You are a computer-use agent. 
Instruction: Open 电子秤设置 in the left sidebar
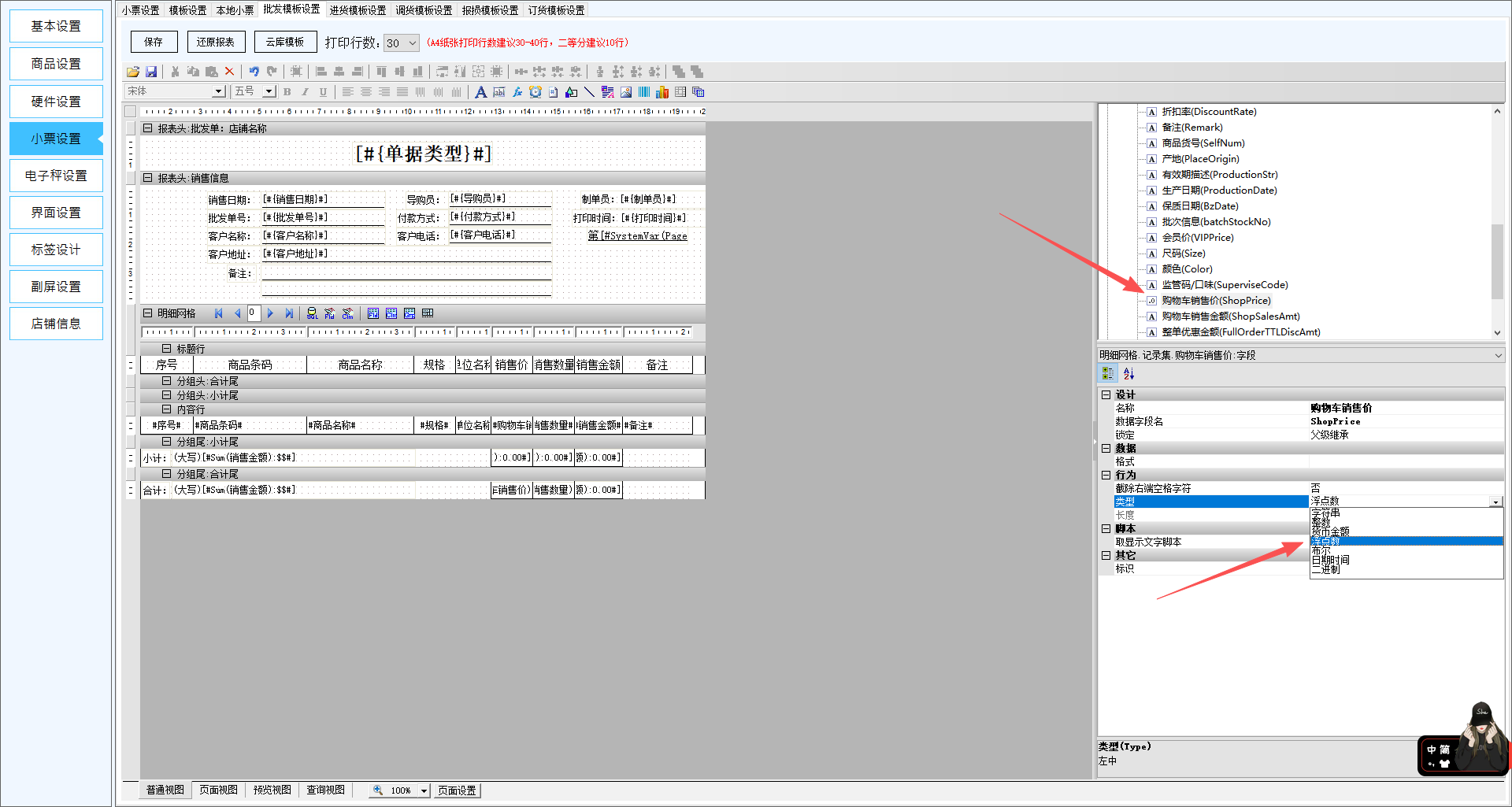(x=56, y=176)
